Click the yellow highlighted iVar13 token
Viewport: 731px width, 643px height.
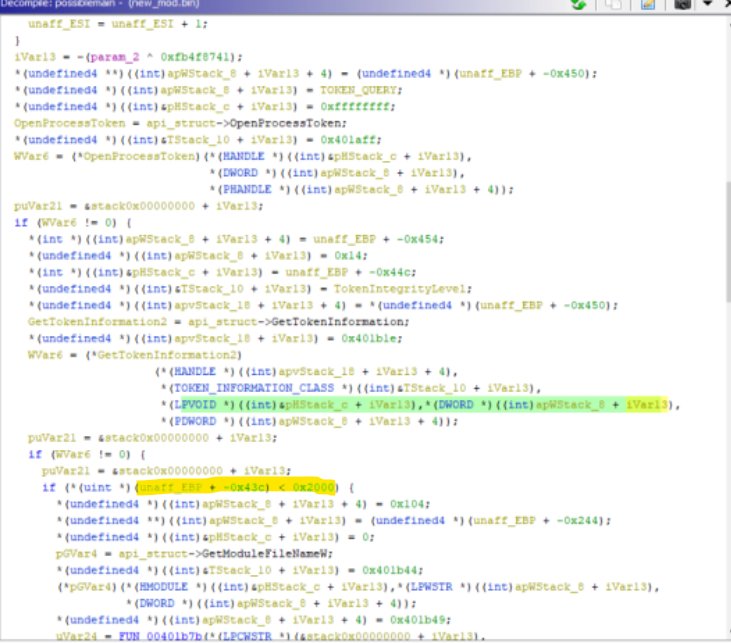click(647, 405)
